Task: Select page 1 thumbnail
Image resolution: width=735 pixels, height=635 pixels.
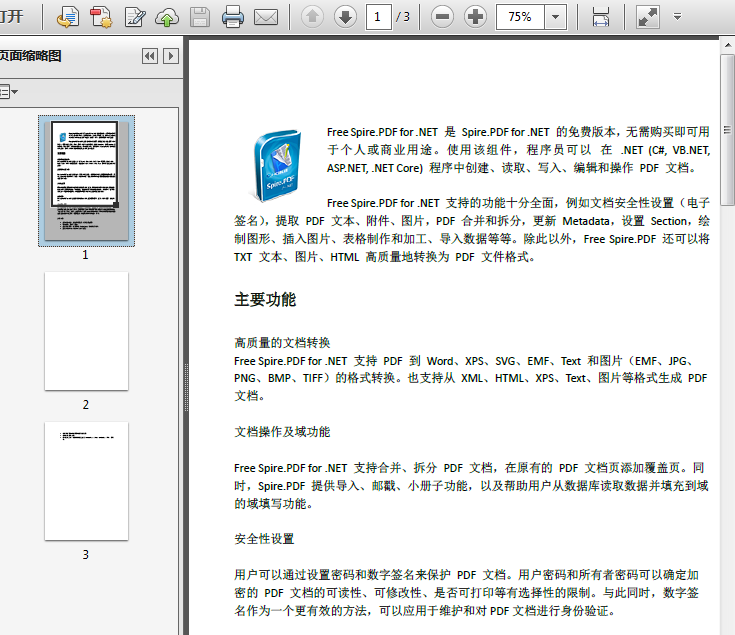Action: (86, 181)
